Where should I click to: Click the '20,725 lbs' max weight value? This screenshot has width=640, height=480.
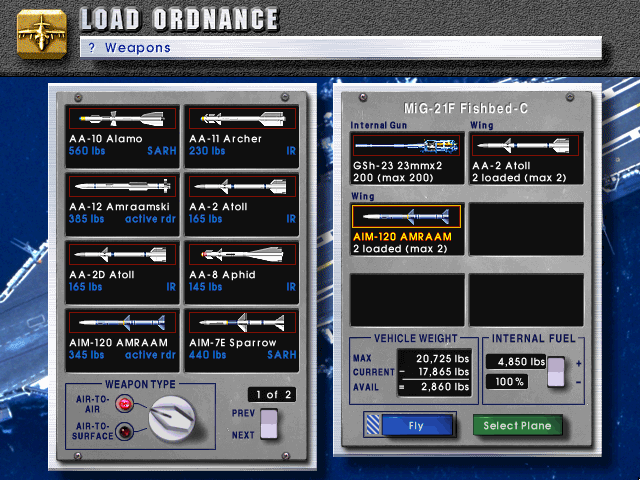pos(442,359)
